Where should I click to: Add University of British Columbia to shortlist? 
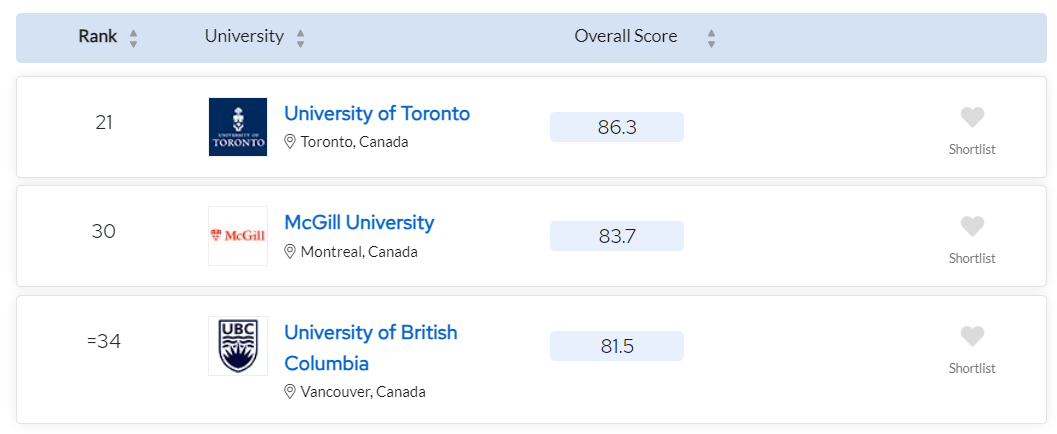tap(972, 336)
